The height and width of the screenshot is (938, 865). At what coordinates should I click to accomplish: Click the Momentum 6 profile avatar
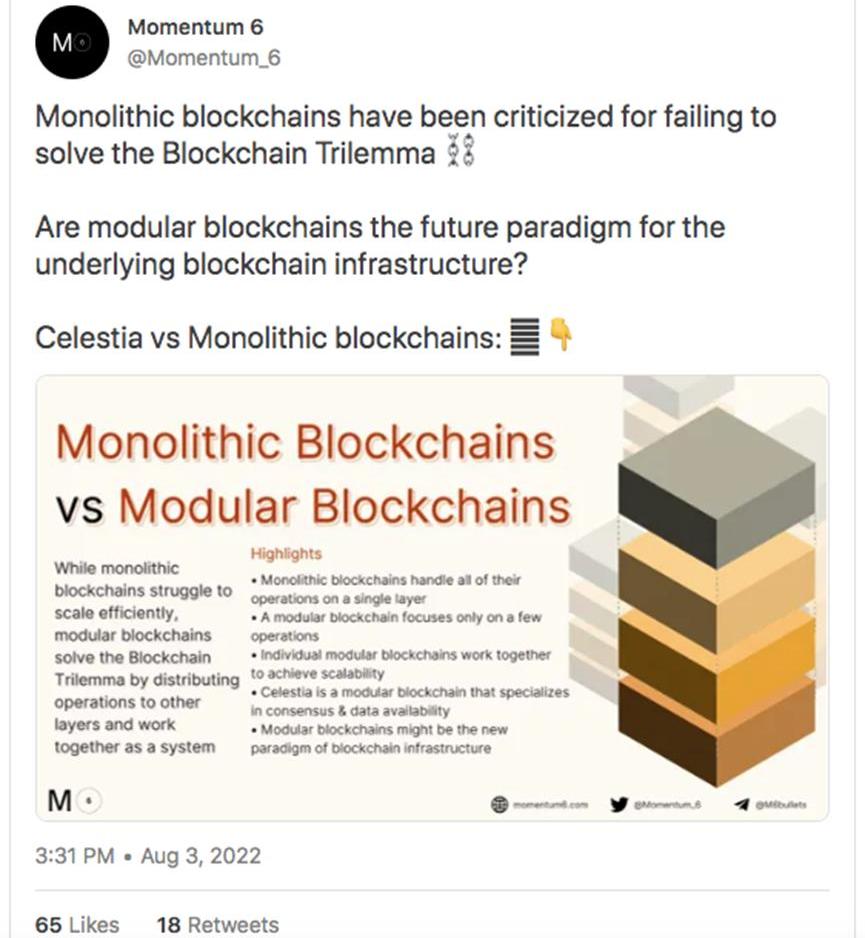coord(71,42)
